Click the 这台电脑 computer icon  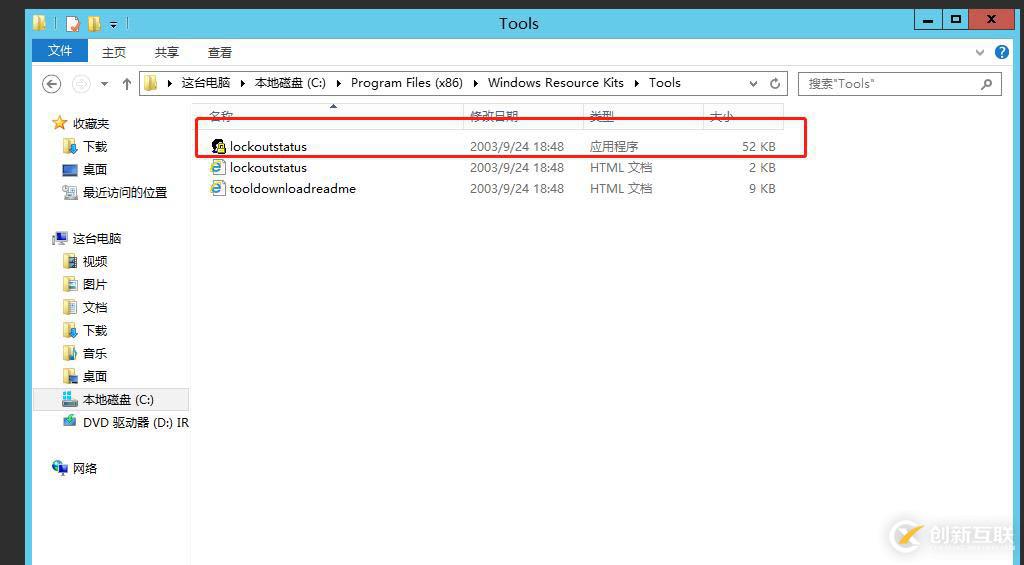(59, 238)
